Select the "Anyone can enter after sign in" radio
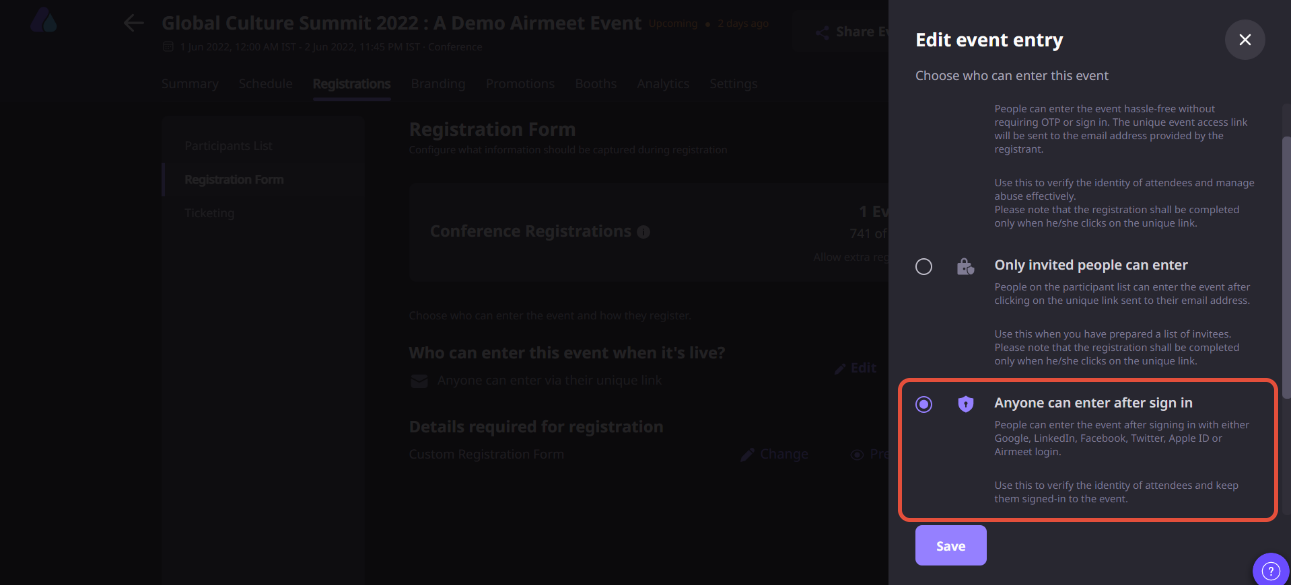This screenshot has width=1291, height=585. pyautogui.click(x=924, y=404)
